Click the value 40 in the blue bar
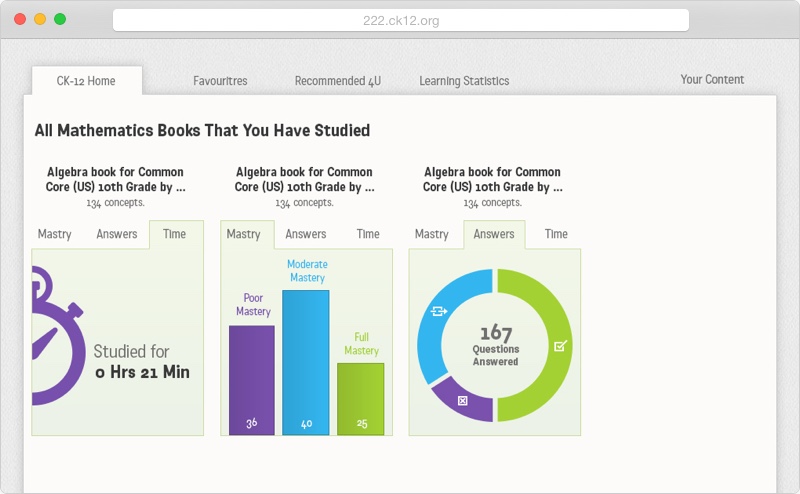Screen dimensions: 800x494 pos(306,424)
